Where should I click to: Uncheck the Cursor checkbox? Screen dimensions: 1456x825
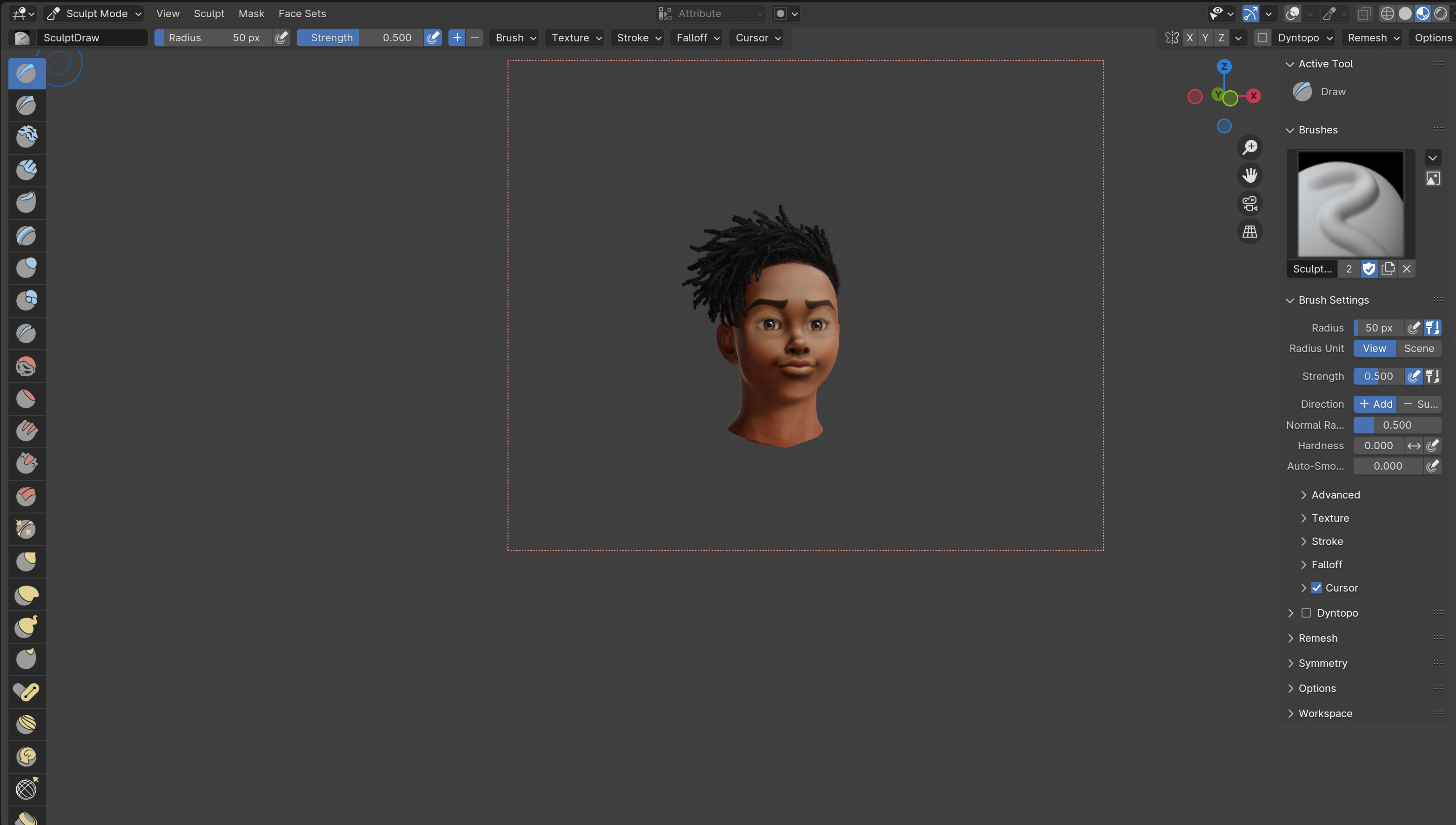pyautogui.click(x=1316, y=587)
